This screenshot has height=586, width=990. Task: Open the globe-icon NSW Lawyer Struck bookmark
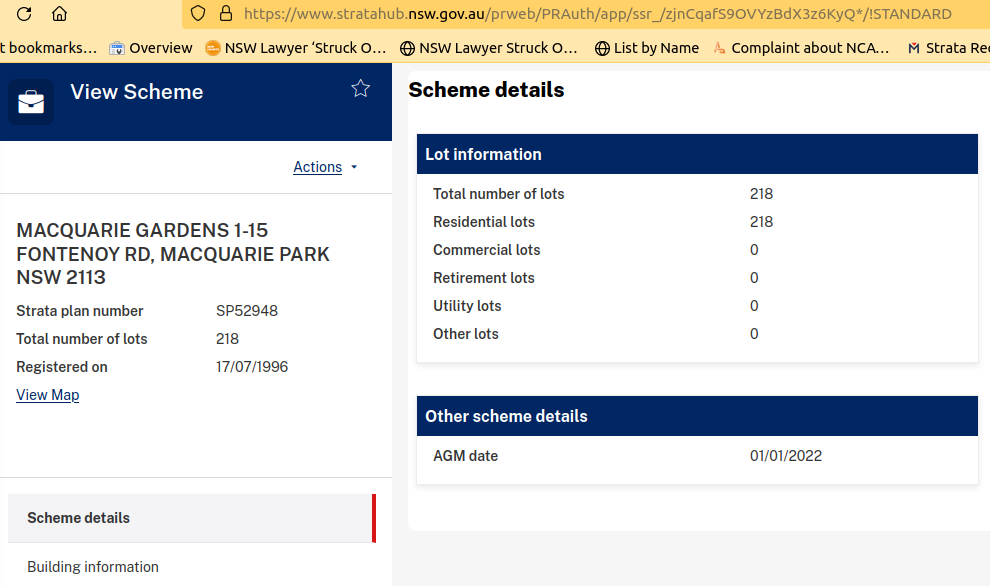pyautogui.click(x=488, y=48)
